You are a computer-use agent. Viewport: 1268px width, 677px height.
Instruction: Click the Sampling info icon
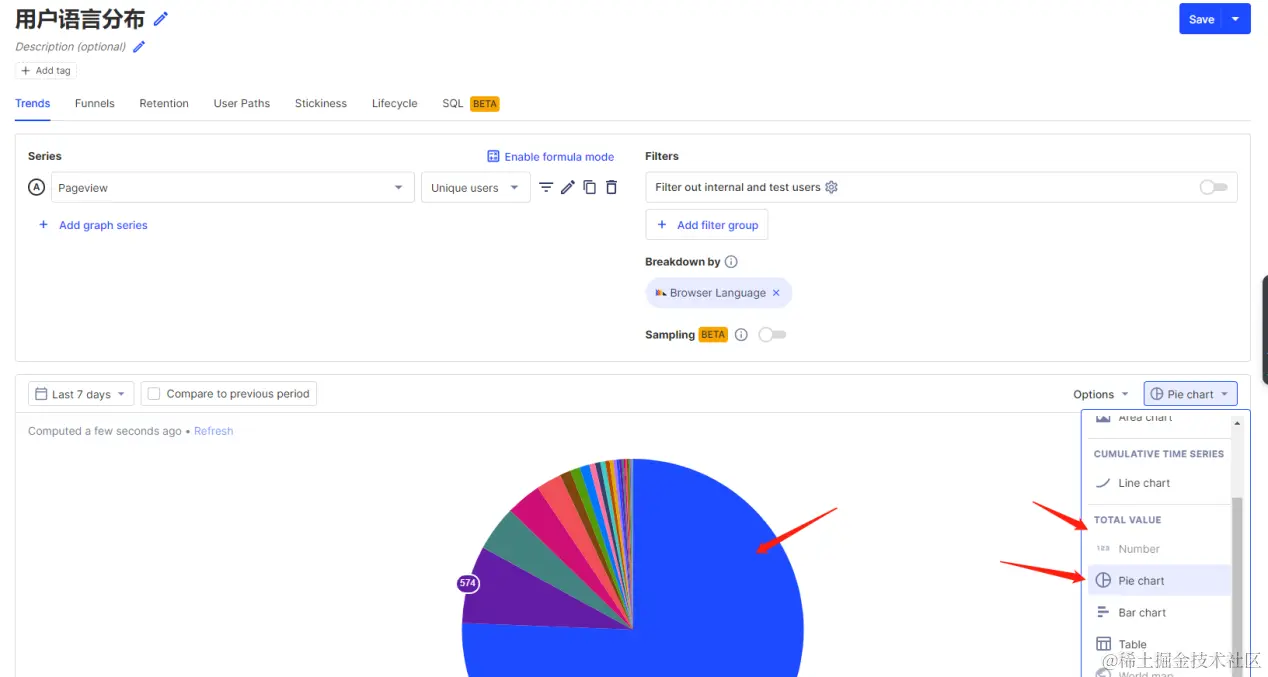(x=741, y=335)
